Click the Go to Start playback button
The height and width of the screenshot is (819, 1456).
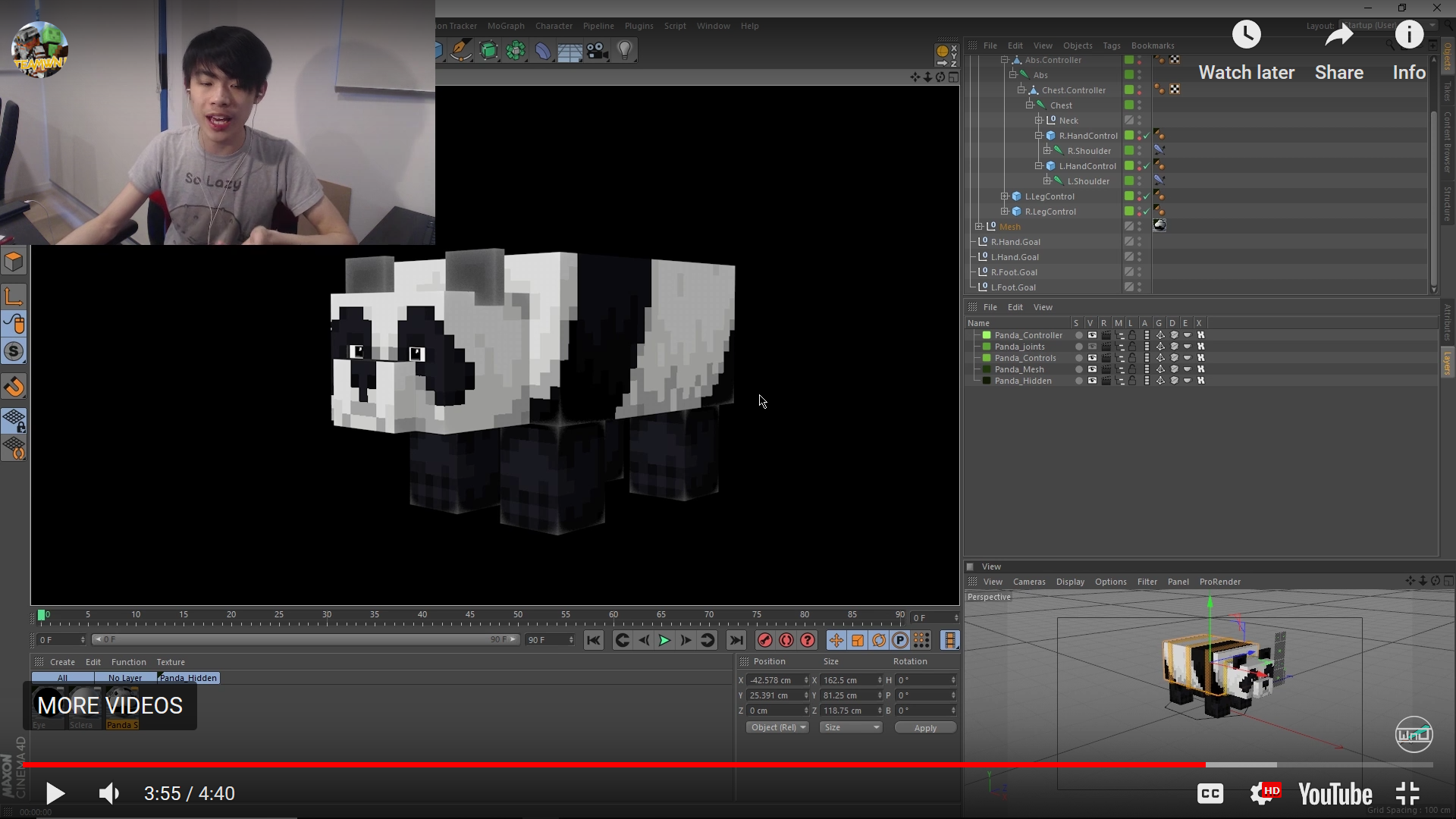coord(594,641)
